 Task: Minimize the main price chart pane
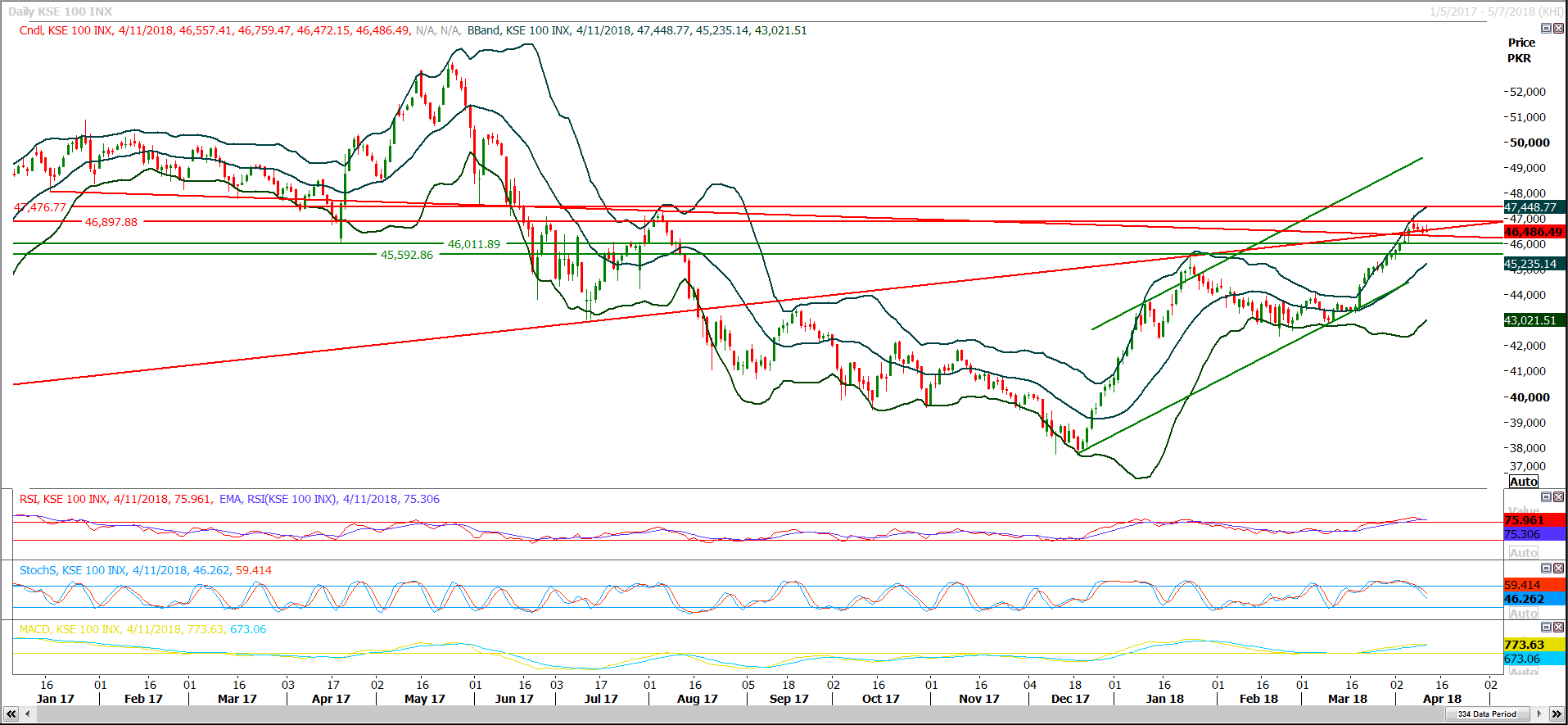(x=1546, y=28)
